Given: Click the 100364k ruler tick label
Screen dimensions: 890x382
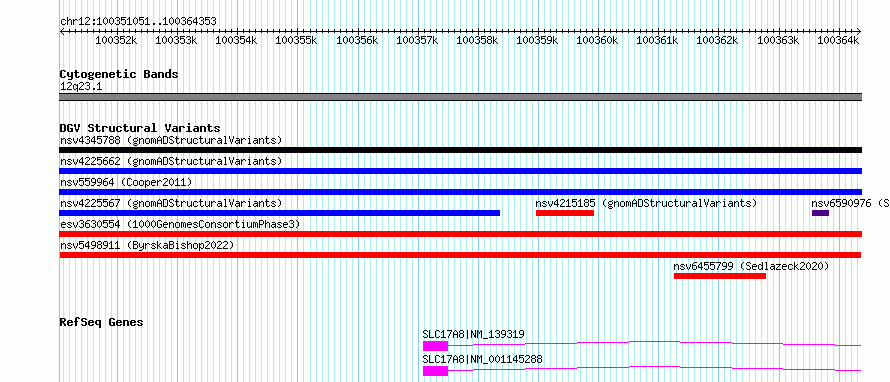Looking at the screenshot, I should click(x=838, y=40).
